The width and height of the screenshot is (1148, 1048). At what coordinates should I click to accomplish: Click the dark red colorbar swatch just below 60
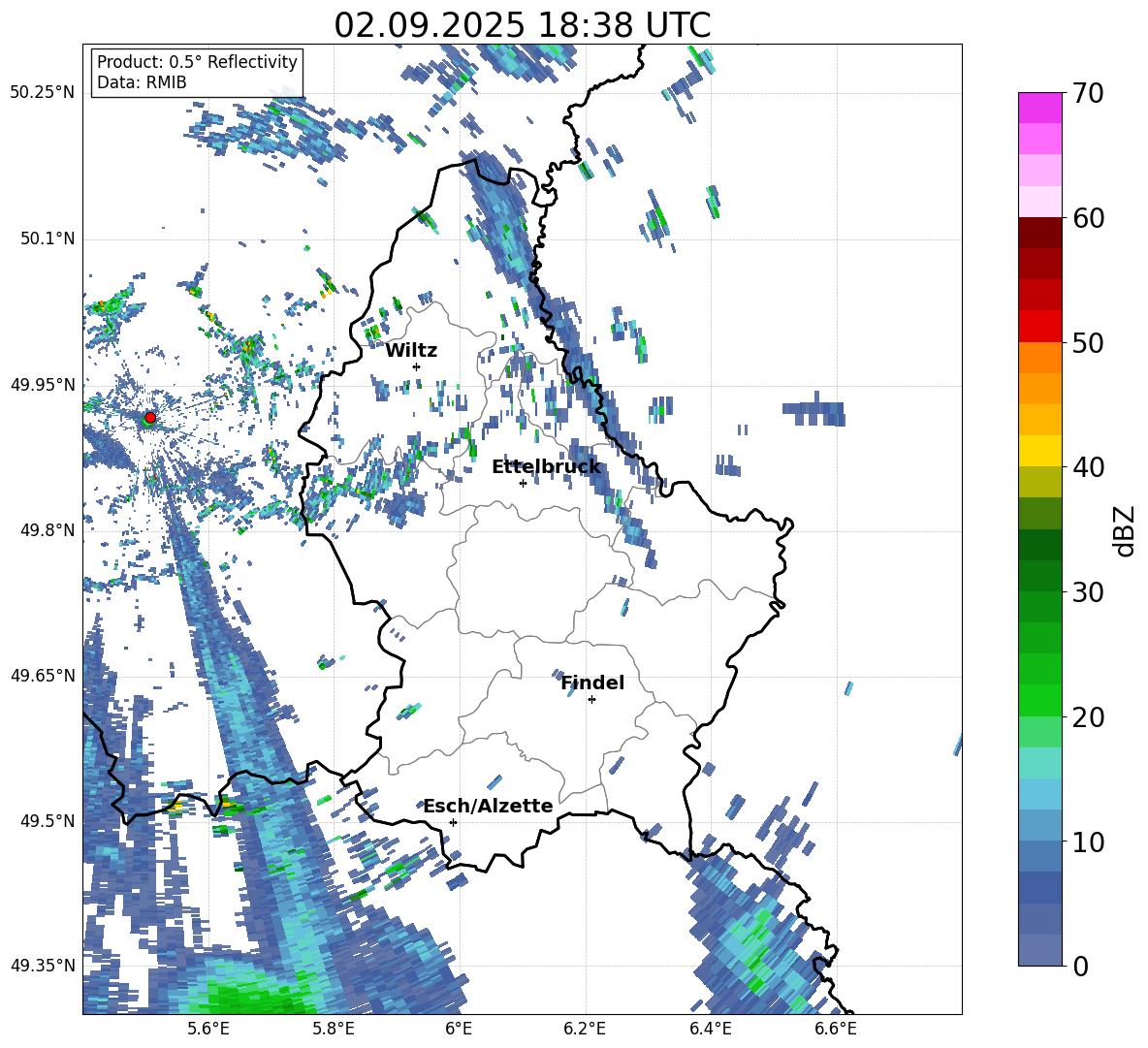point(1039,233)
